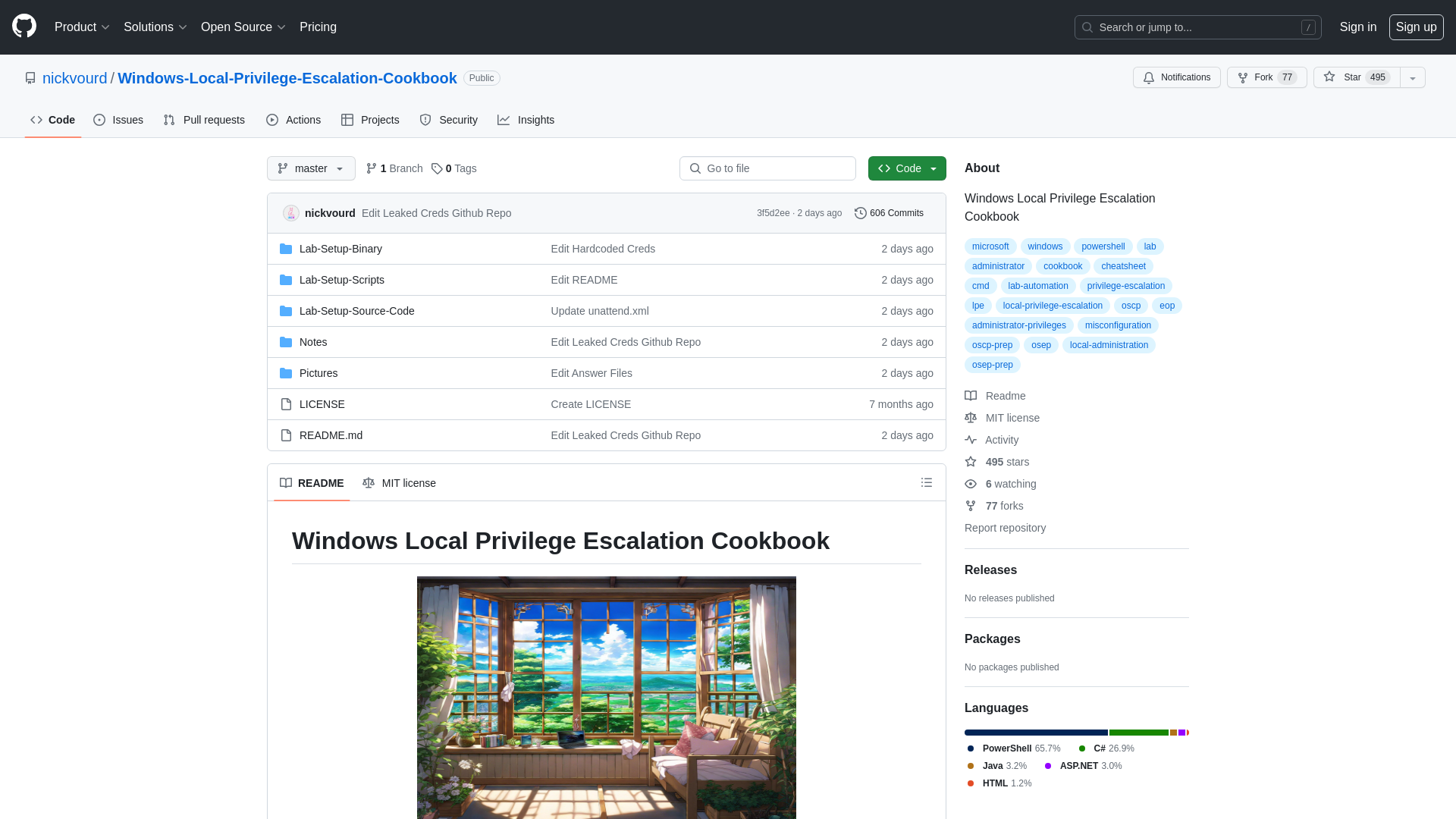Select the MIT license tab in file viewer
Image resolution: width=1456 pixels, height=819 pixels.
pyautogui.click(x=399, y=483)
